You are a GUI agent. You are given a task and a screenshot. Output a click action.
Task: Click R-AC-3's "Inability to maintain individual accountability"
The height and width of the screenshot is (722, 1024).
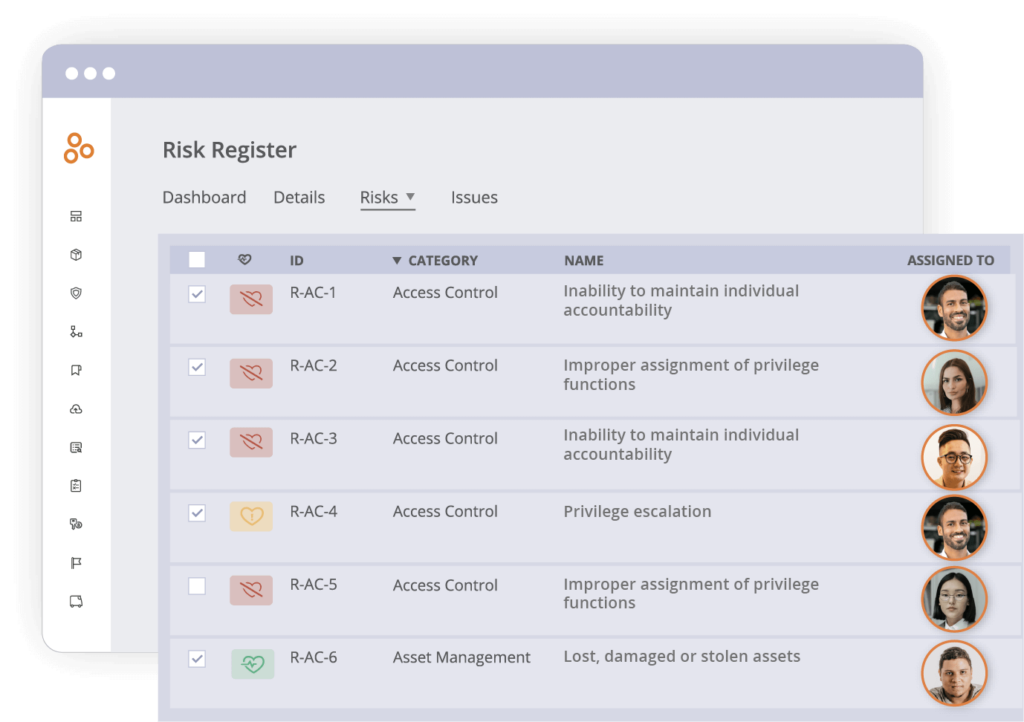pos(681,445)
